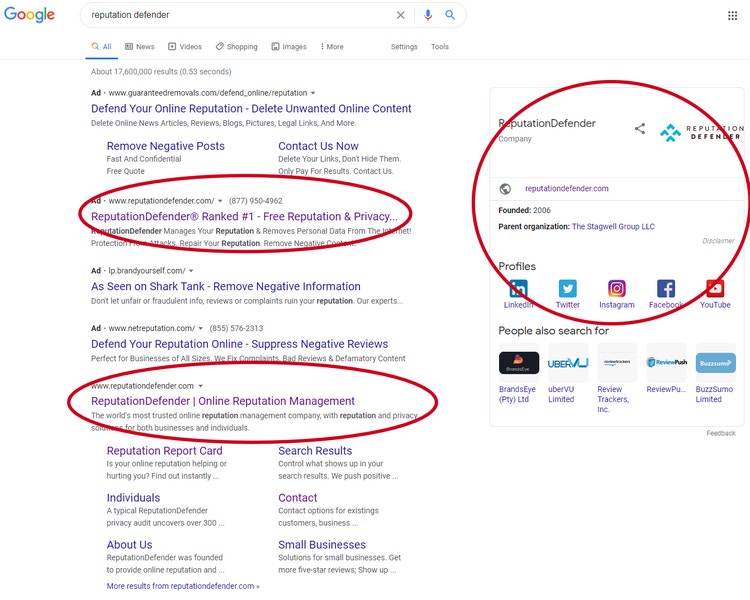Click the globe website icon
Image resolution: width=750 pixels, height=600 pixels.
[505, 189]
